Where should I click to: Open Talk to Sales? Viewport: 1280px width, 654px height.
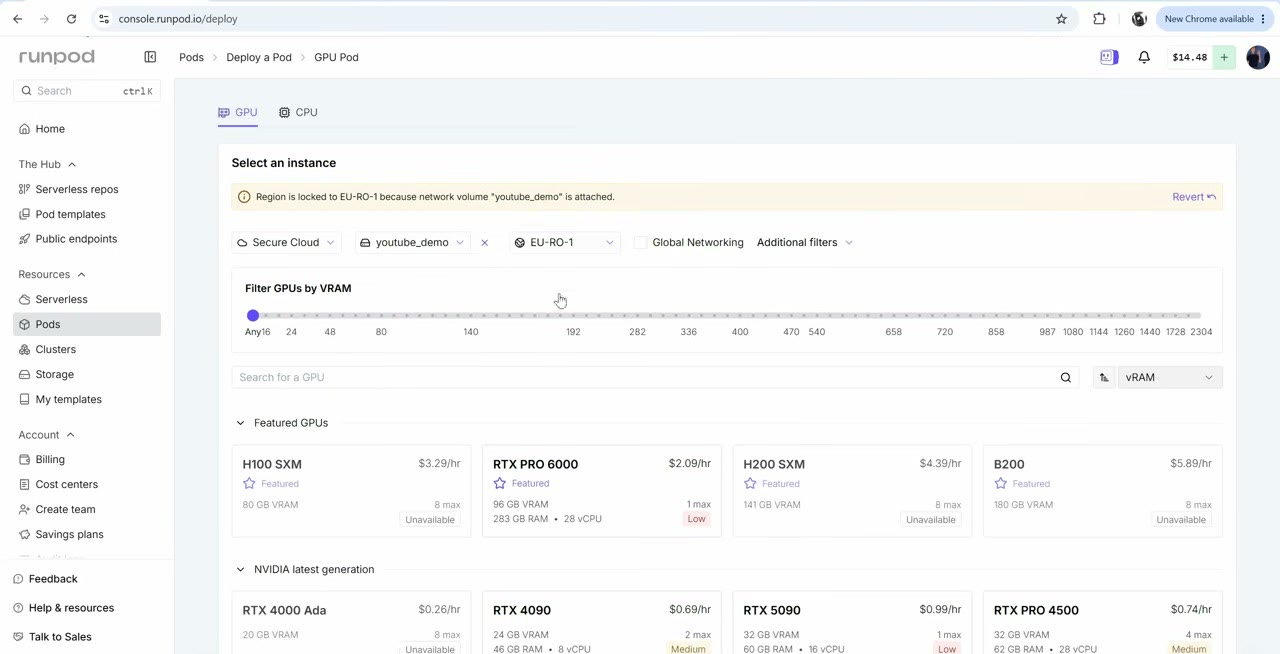[x=60, y=637]
